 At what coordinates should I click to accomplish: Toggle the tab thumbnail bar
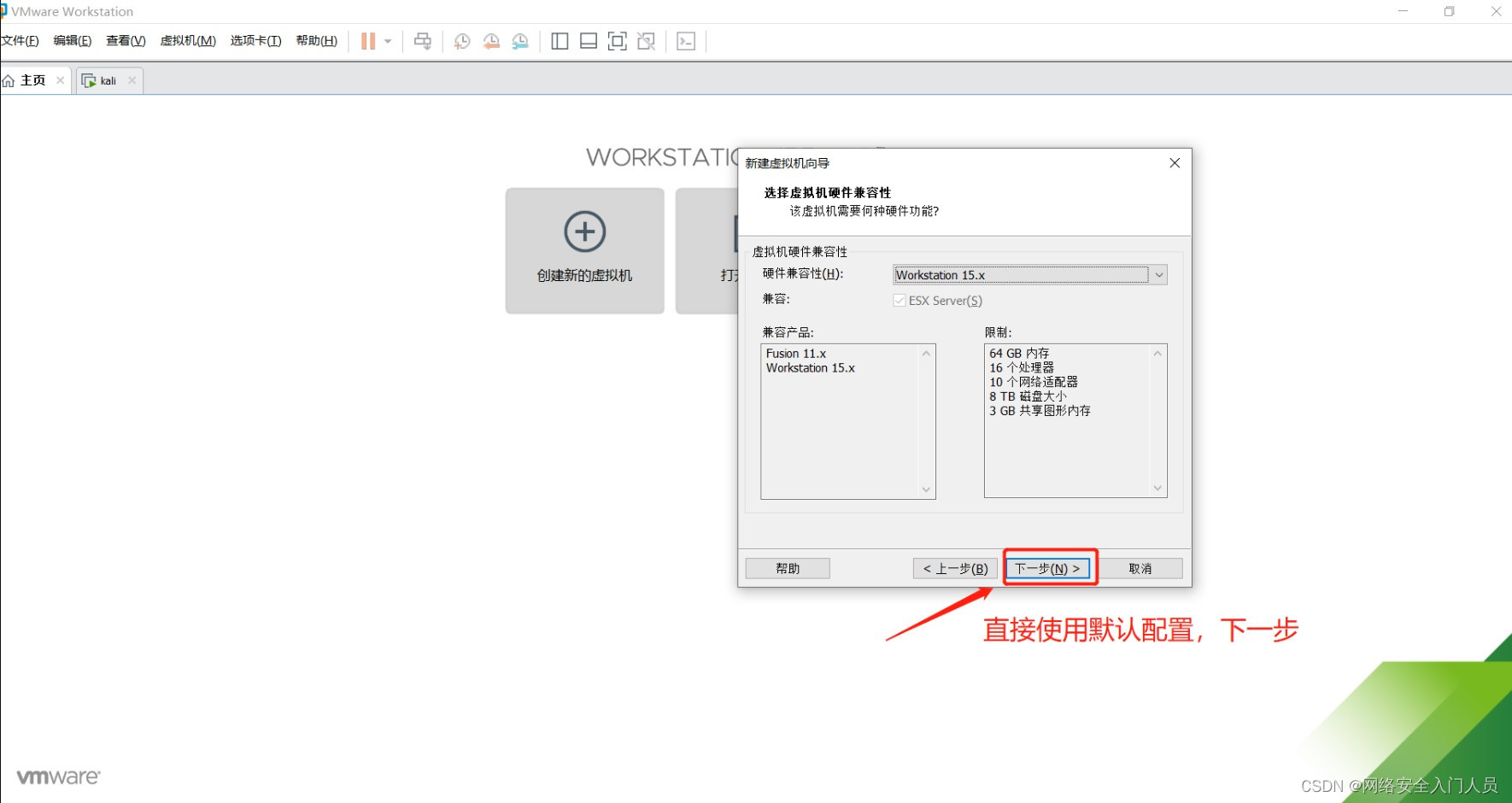click(x=589, y=40)
